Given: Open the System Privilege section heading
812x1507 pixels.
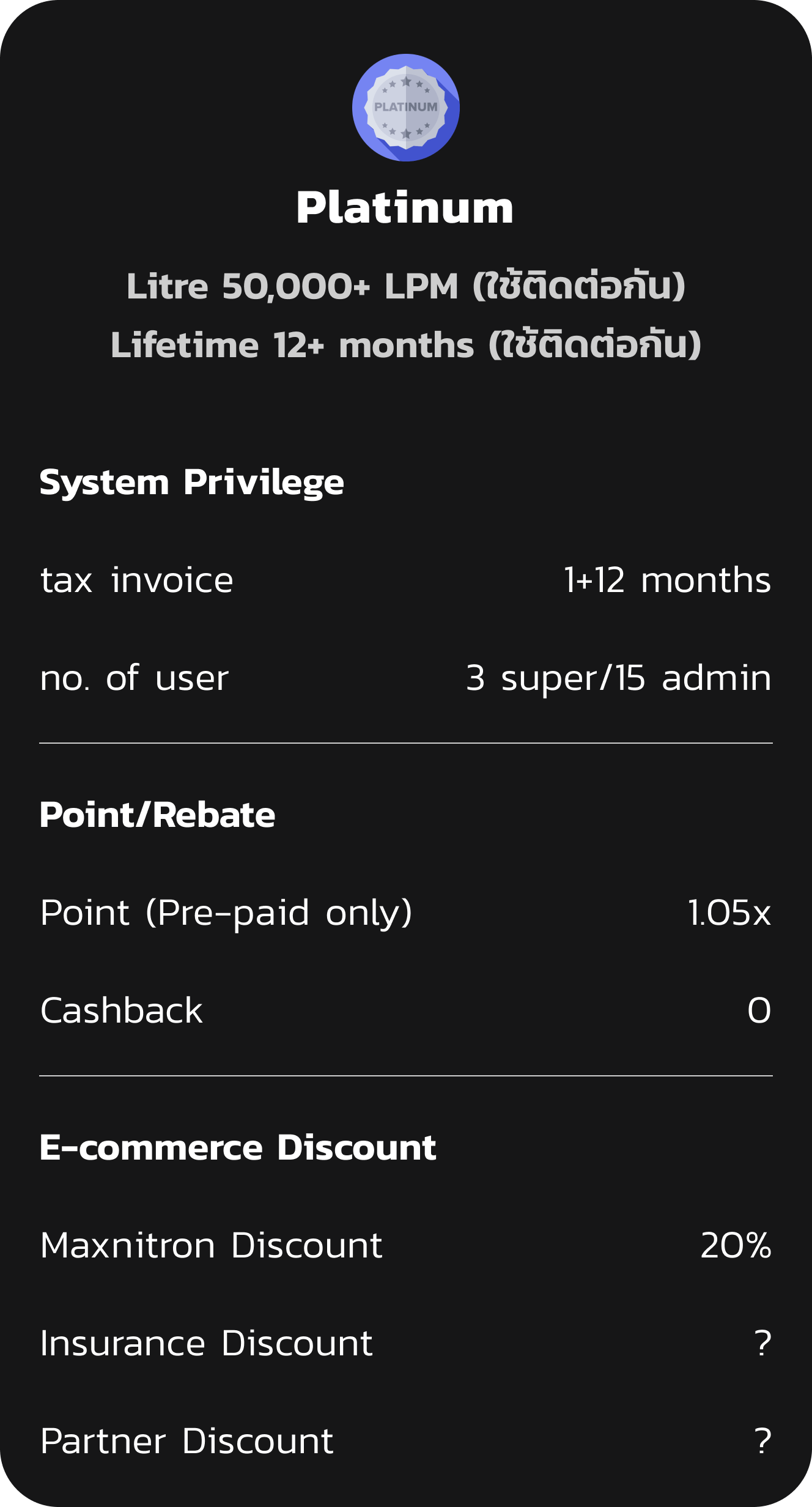Looking at the screenshot, I should click(x=192, y=483).
